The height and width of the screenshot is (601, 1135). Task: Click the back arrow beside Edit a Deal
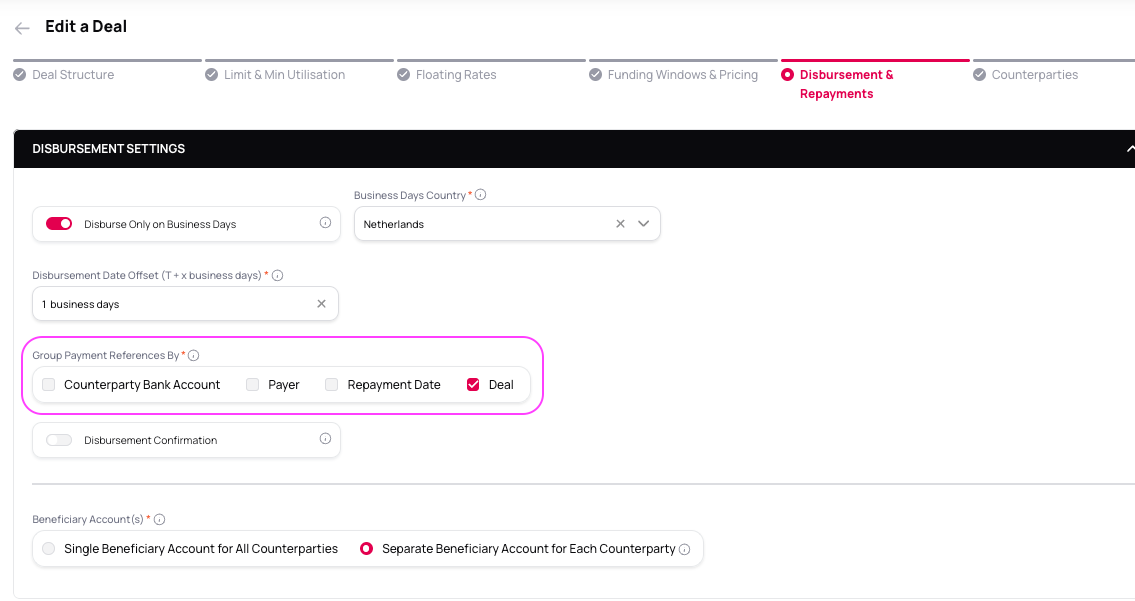coord(22,28)
